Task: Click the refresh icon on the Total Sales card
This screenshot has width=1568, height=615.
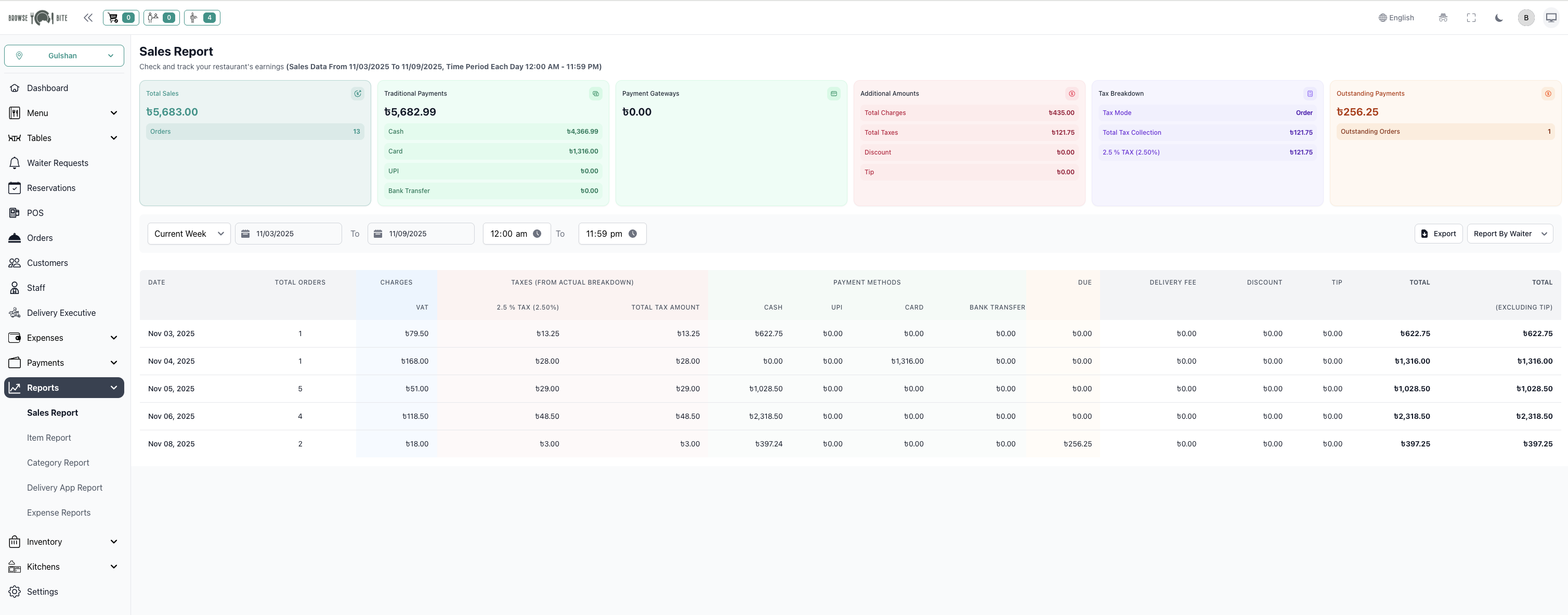Action: tap(358, 94)
